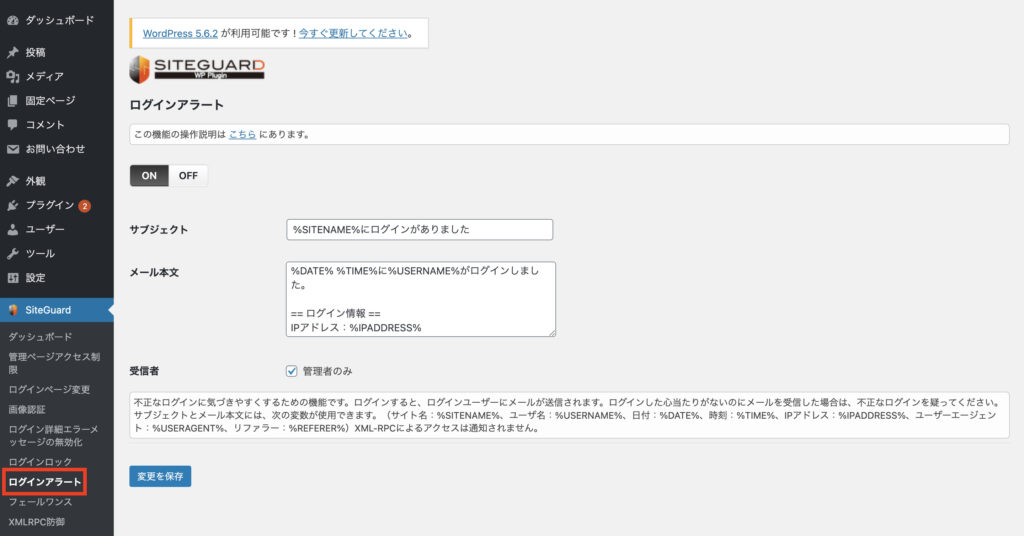Switch login alert OFF
1024x536 pixels.
tap(188, 176)
